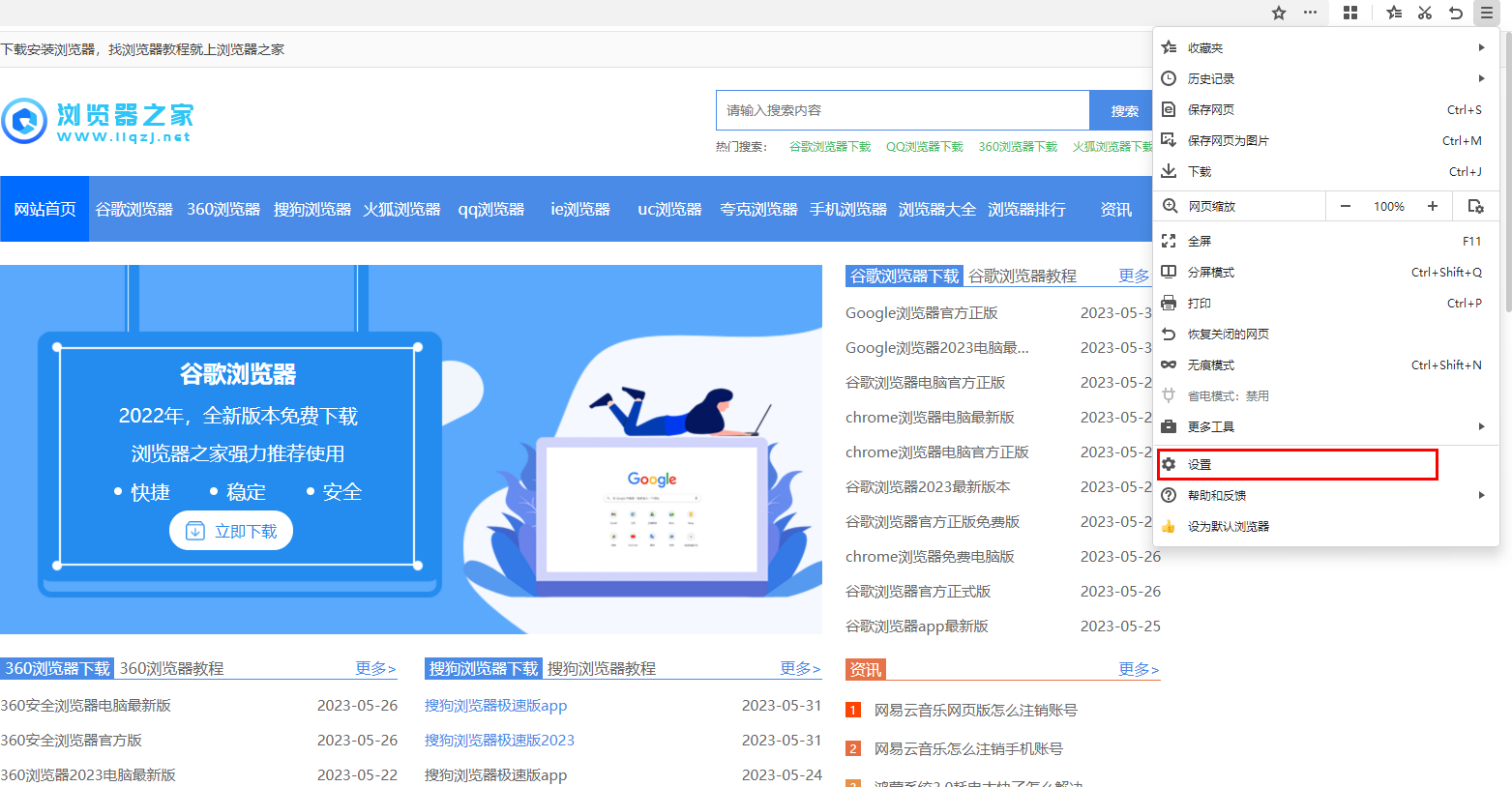Click the 设置 gear icon
The height and width of the screenshot is (787, 1512).
[x=1169, y=464]
